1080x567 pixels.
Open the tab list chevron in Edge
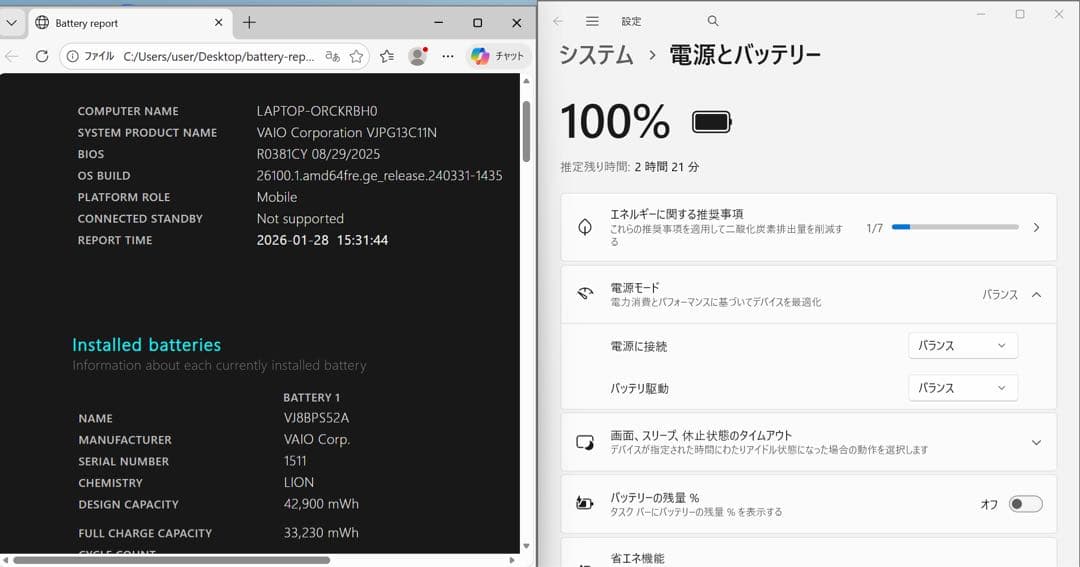[11, 23]
